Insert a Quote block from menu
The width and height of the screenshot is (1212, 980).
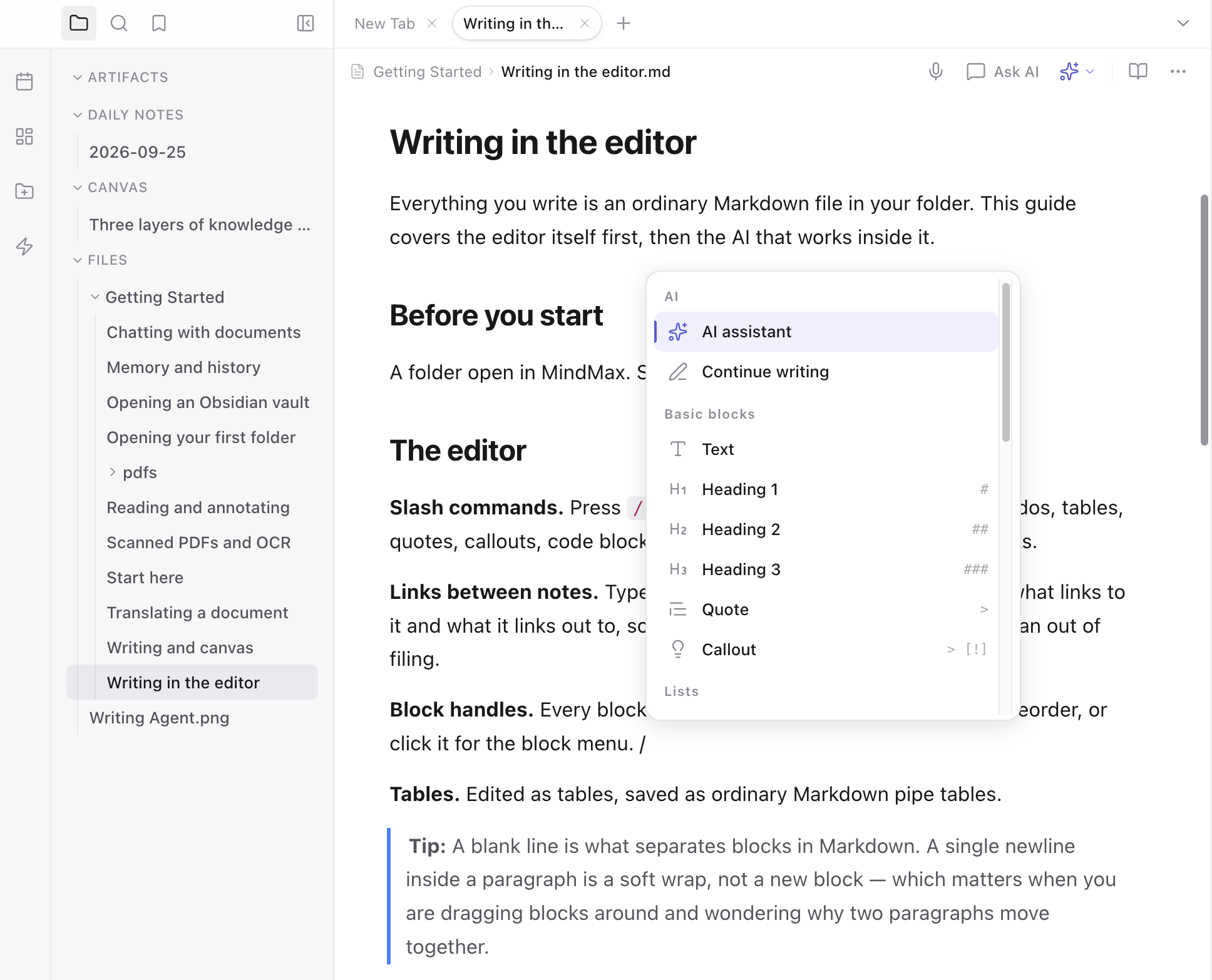coord(826,610)
